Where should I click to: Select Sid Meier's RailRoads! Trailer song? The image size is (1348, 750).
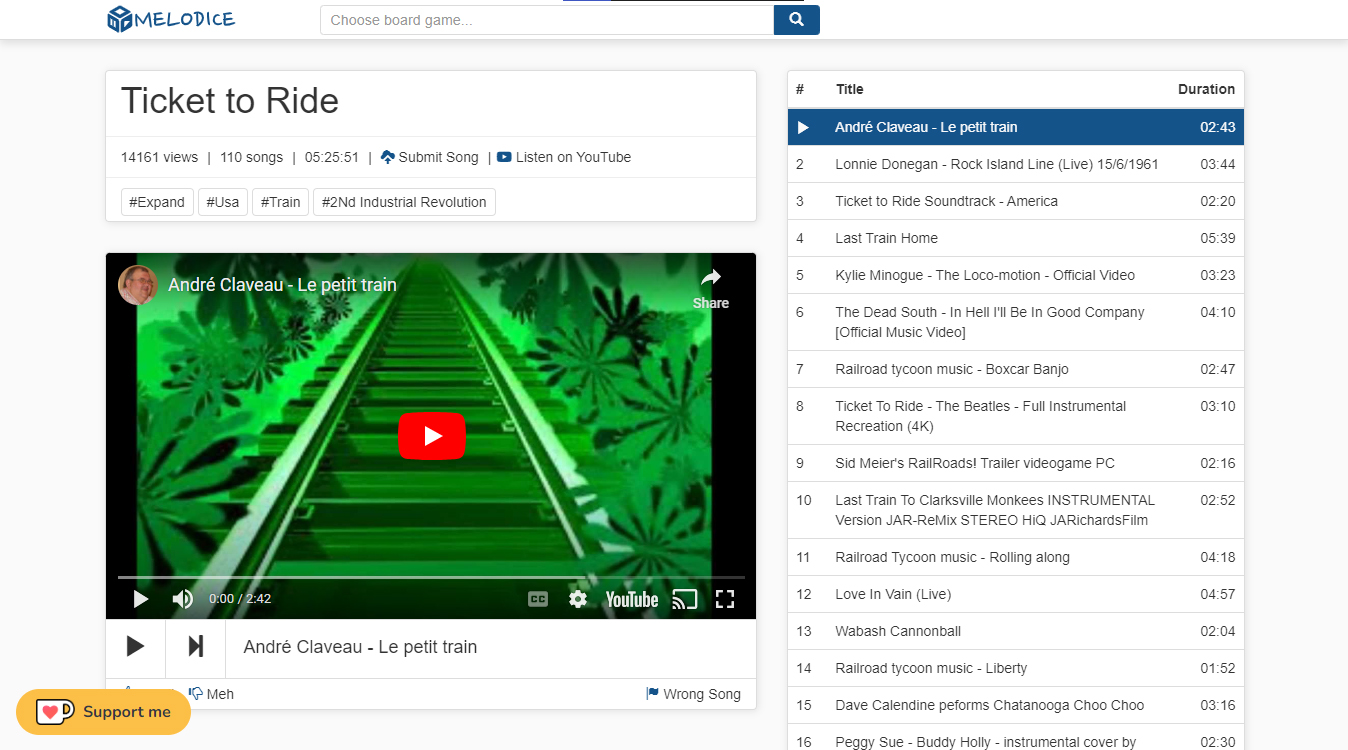[x=1016, y=463]
